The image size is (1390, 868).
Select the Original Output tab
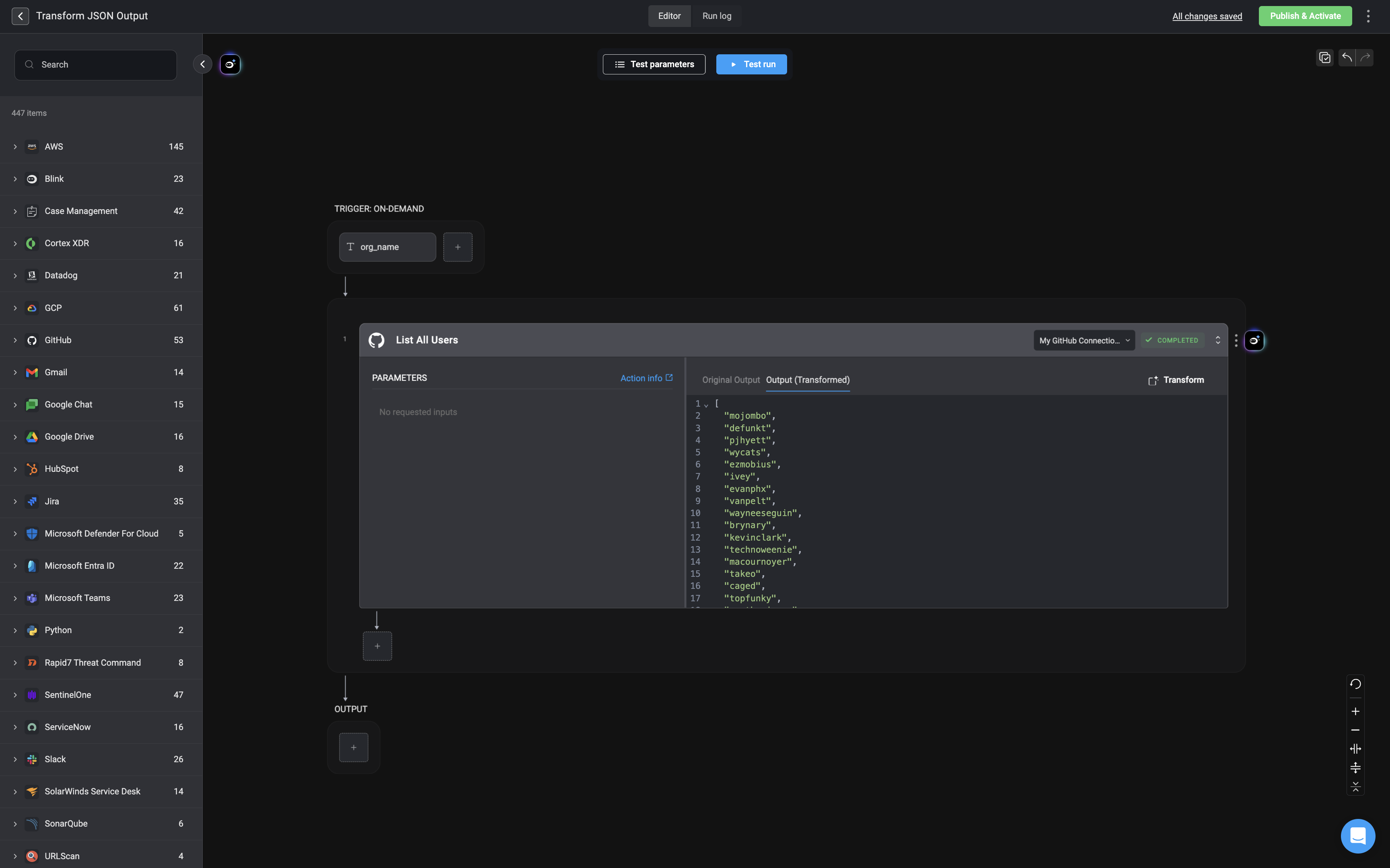point(730,380)
